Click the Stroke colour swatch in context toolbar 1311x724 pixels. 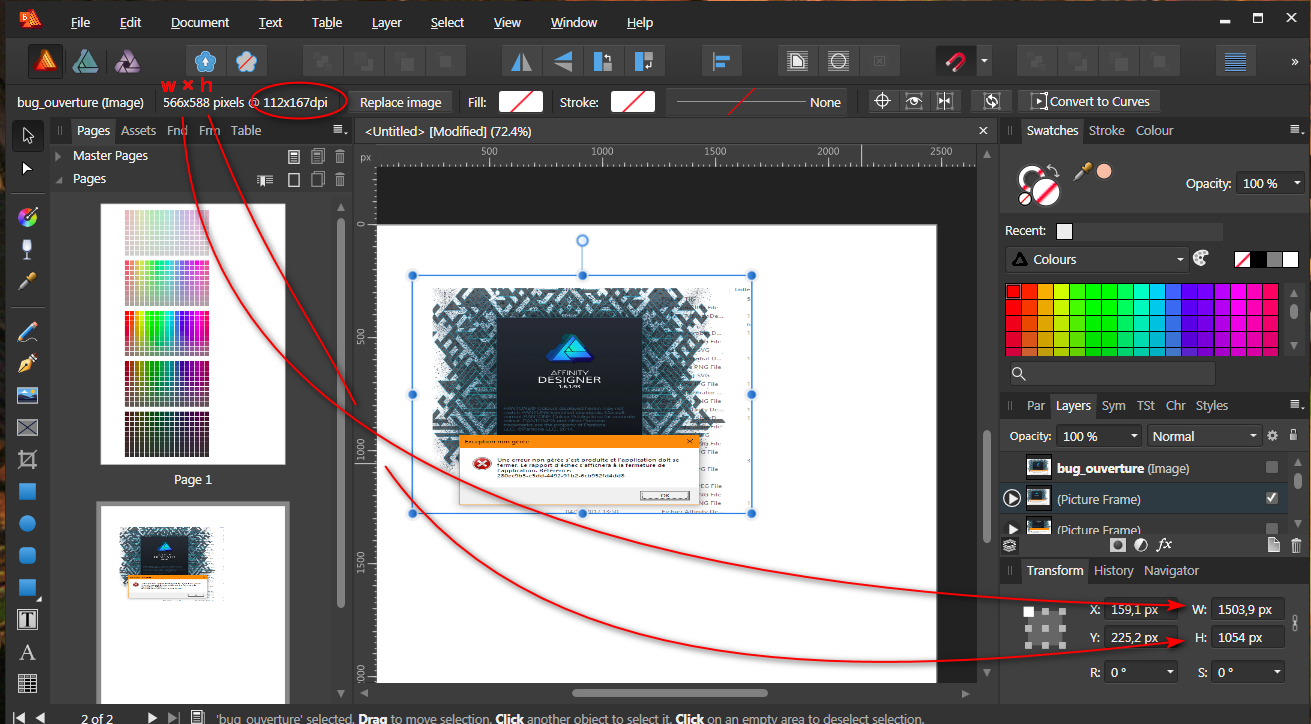coord(633,102)
